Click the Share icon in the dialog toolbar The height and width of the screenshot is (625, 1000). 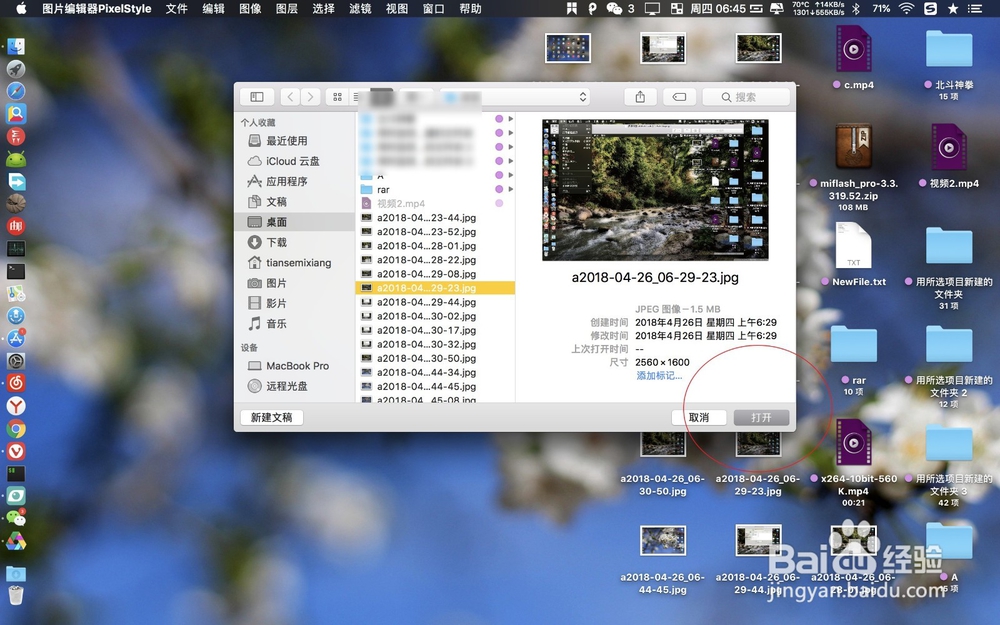639,97
